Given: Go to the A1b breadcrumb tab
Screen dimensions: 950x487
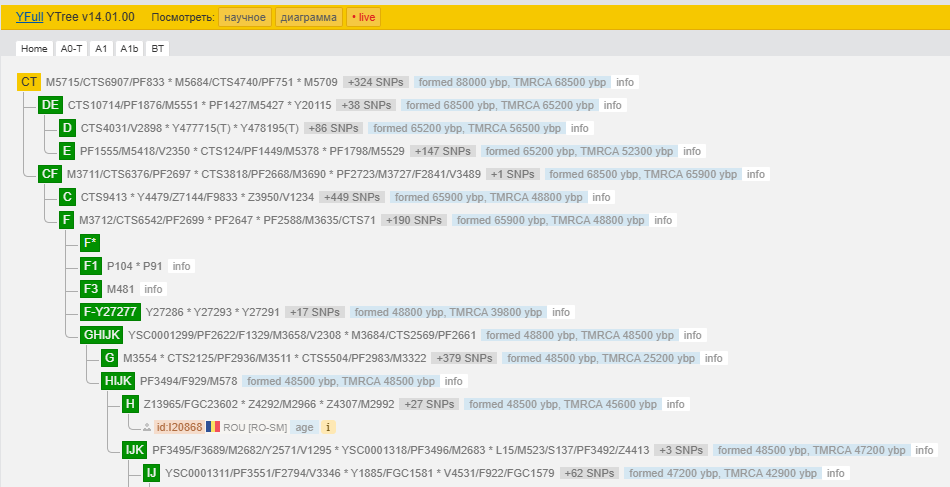Looking at the screenshot, I should pyautogui.click(x=129, y=48).
